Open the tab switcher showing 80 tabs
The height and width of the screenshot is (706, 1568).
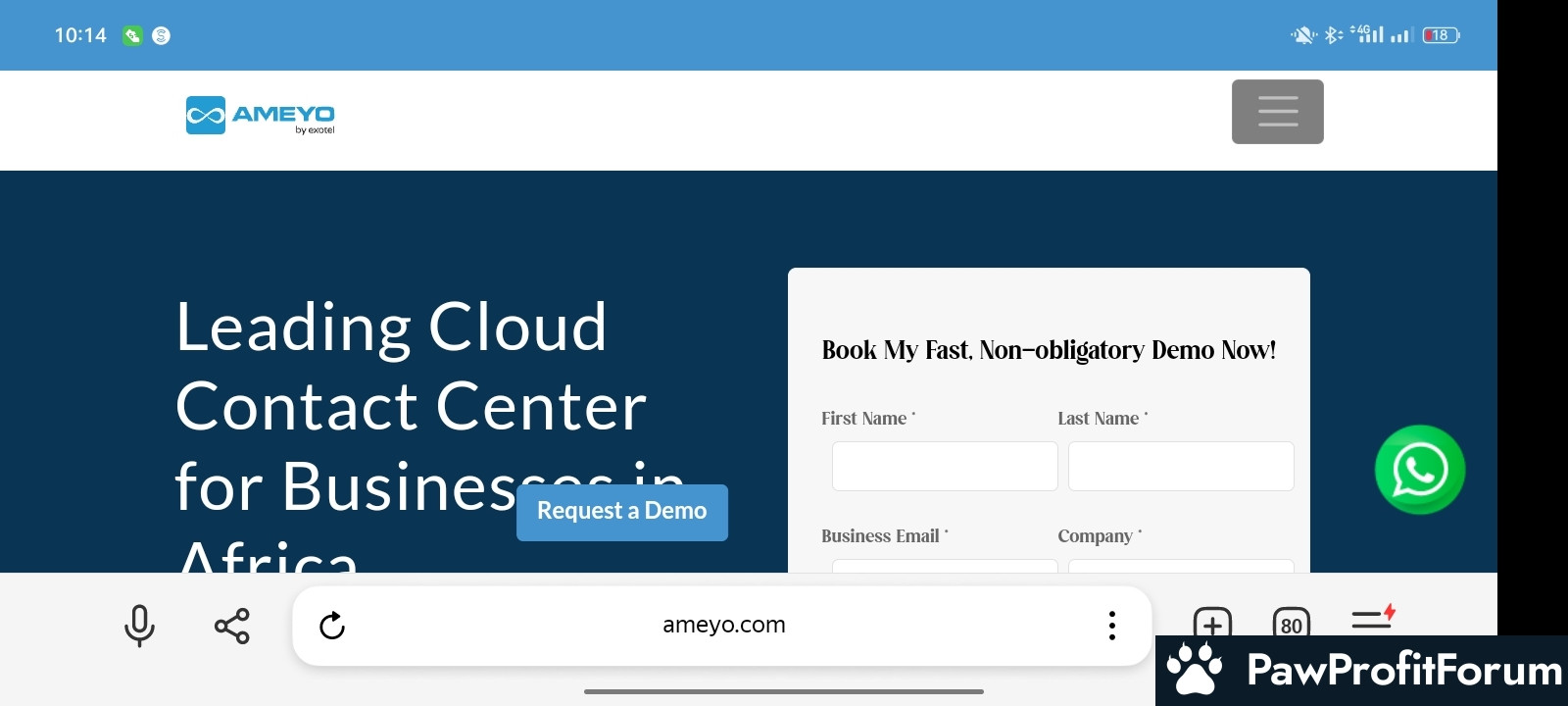tap(1291, 623)
